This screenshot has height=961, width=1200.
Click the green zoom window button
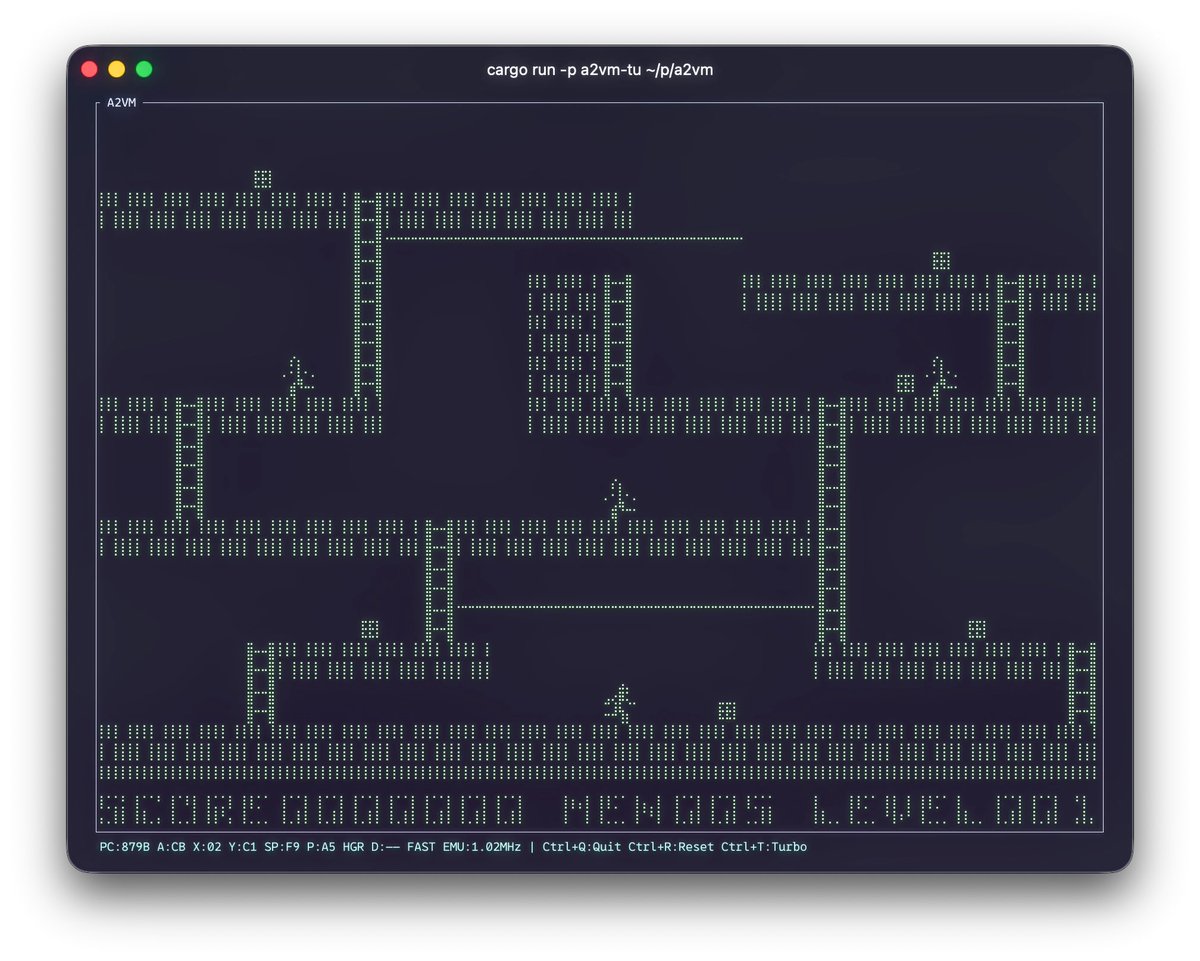click(x=143, y=69)
